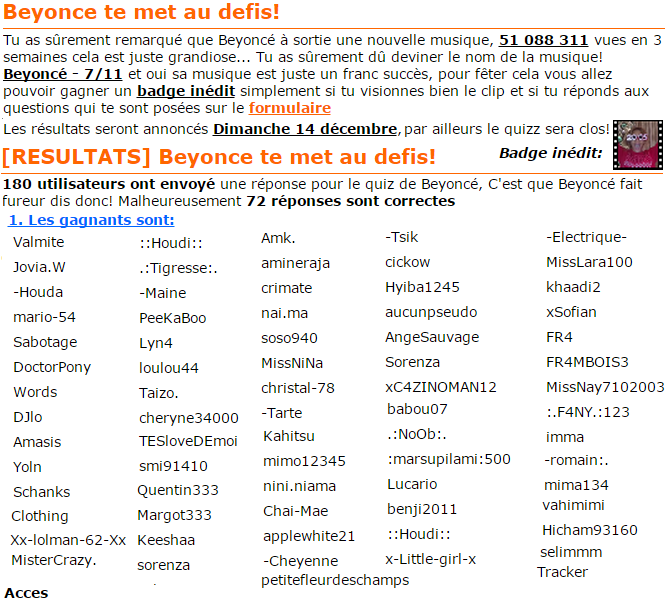The width and height of the screenshot is (671, 608).
Task: Select winner name mimo12345
Action: tap(304, 461)
